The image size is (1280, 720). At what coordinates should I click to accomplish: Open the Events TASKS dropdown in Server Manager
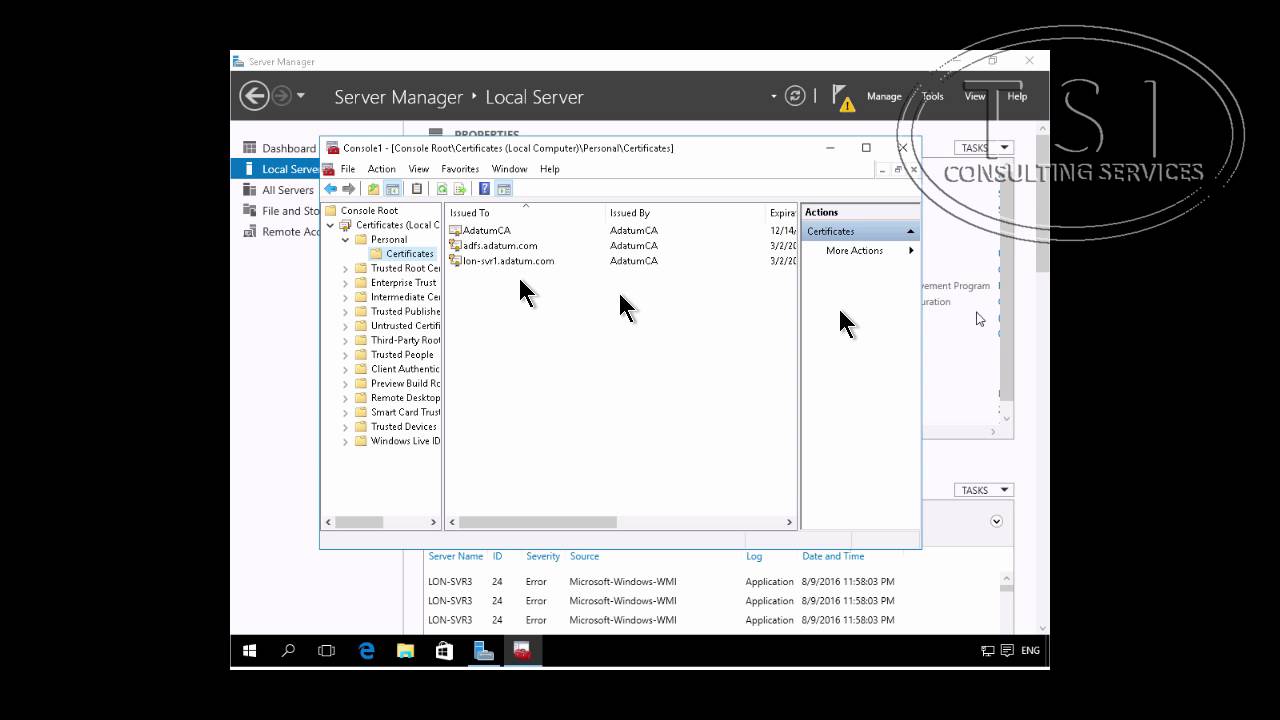tap(986, 490)
